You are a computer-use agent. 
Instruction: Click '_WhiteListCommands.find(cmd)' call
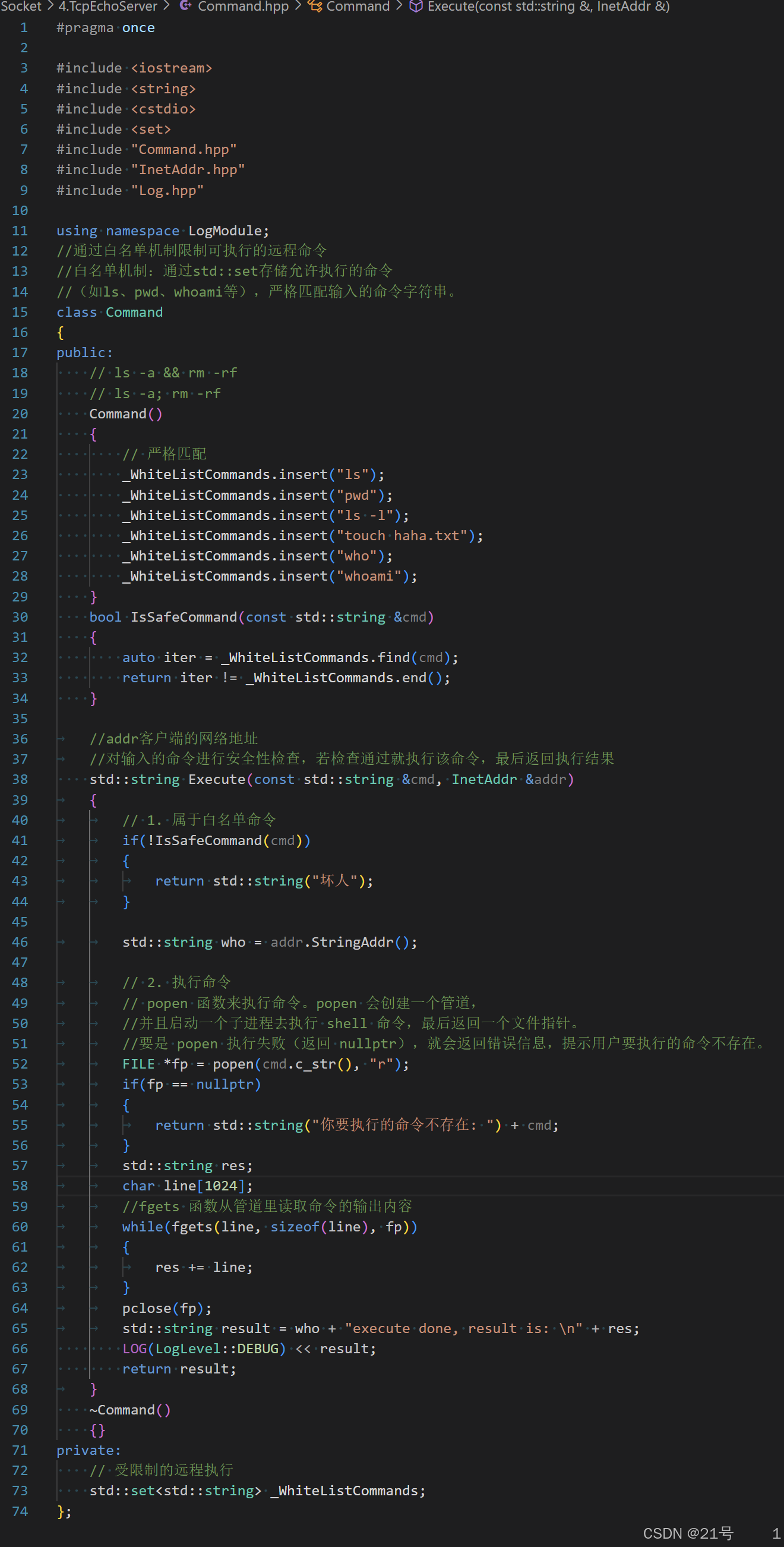click(x=336, y=657)
